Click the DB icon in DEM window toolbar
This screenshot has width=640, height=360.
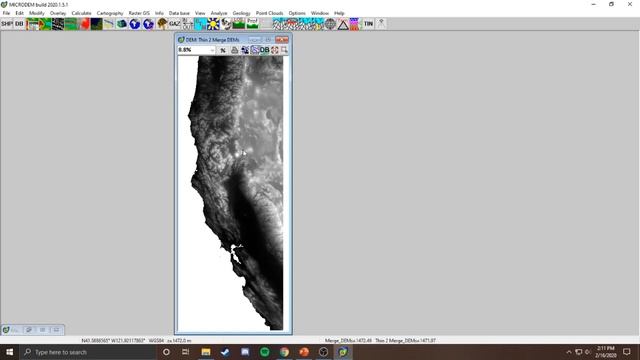point(264,50)
